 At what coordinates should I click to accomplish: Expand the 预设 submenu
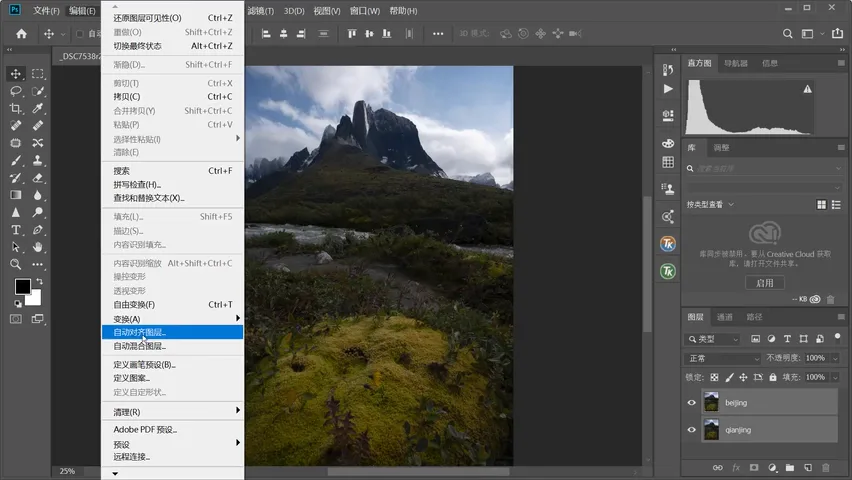tap(172, 444)
